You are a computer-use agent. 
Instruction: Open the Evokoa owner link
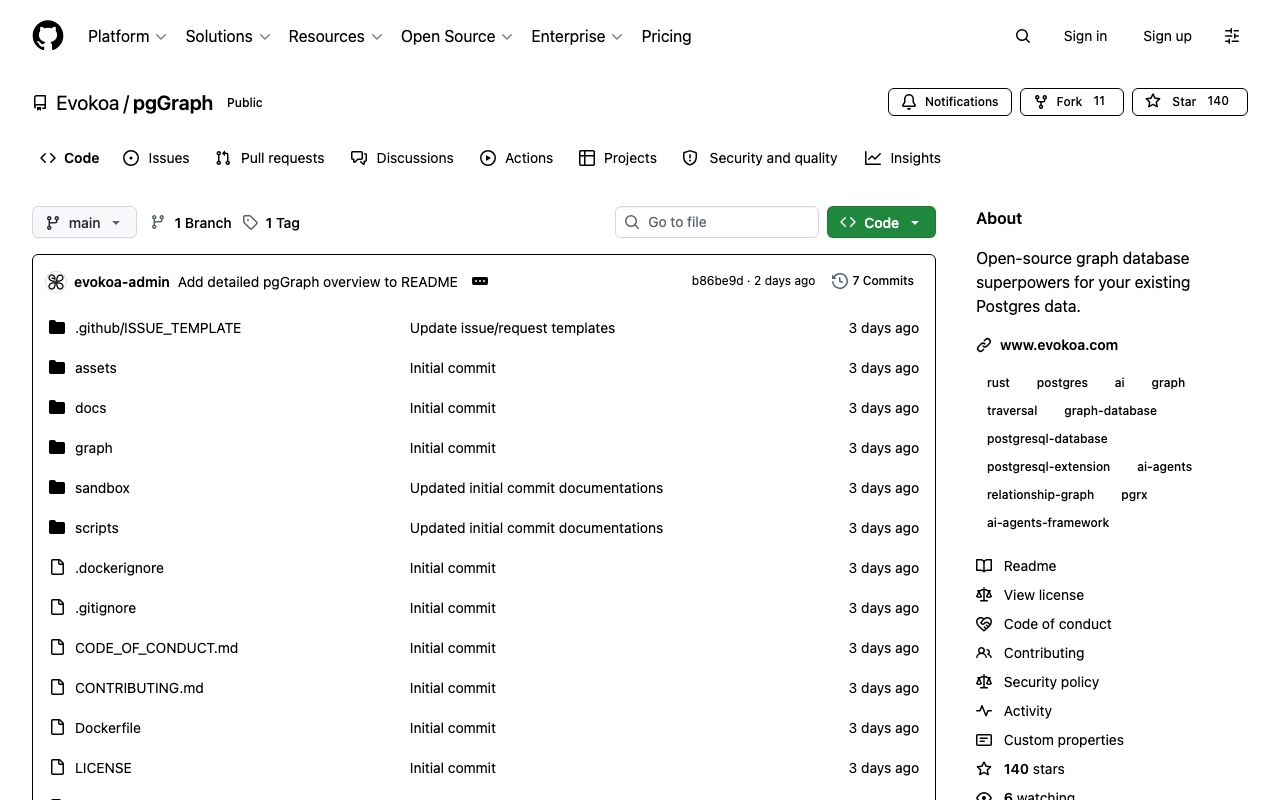pyautogui.click(x=87, y=103)
